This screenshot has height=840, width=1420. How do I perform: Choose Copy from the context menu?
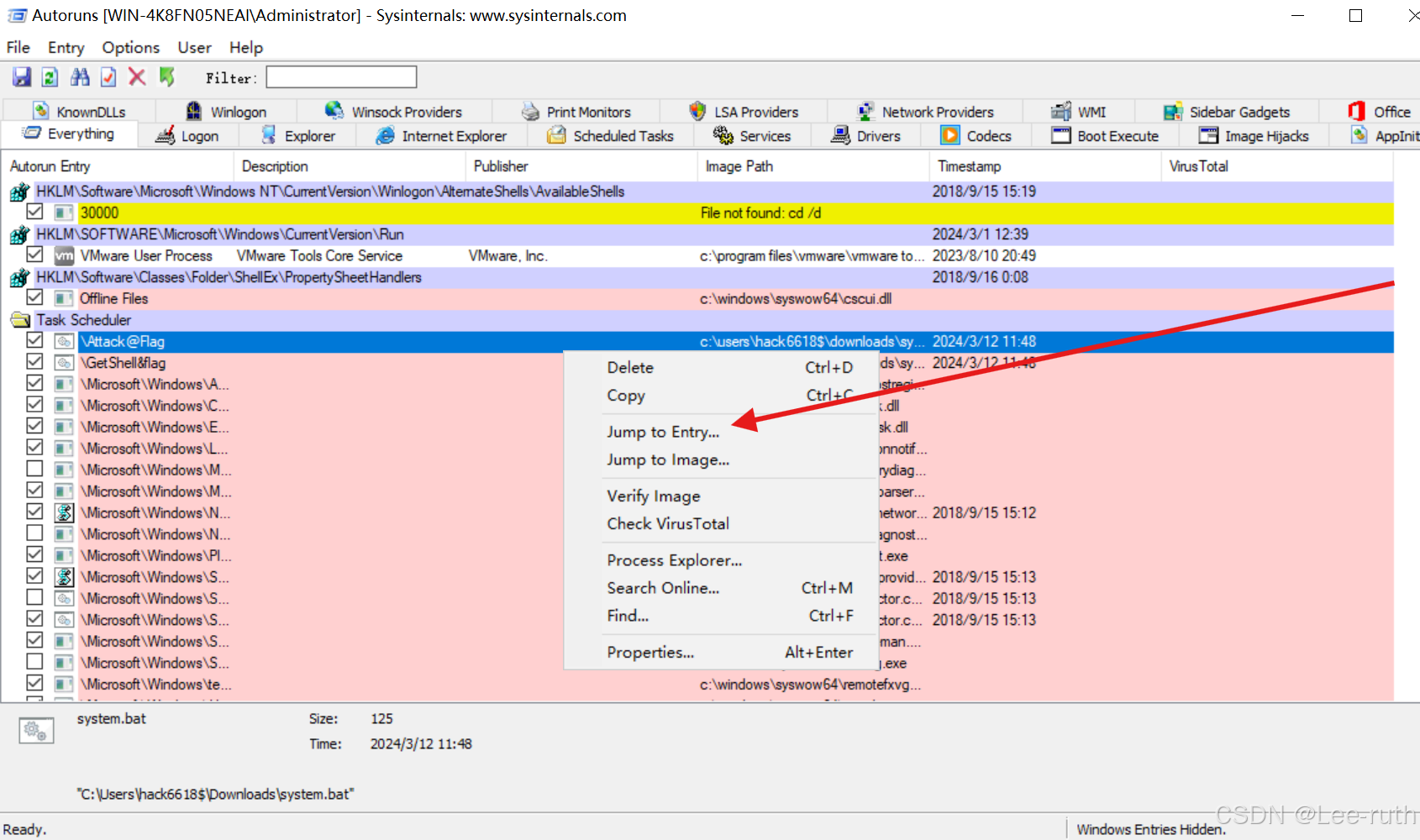point(721,395)
